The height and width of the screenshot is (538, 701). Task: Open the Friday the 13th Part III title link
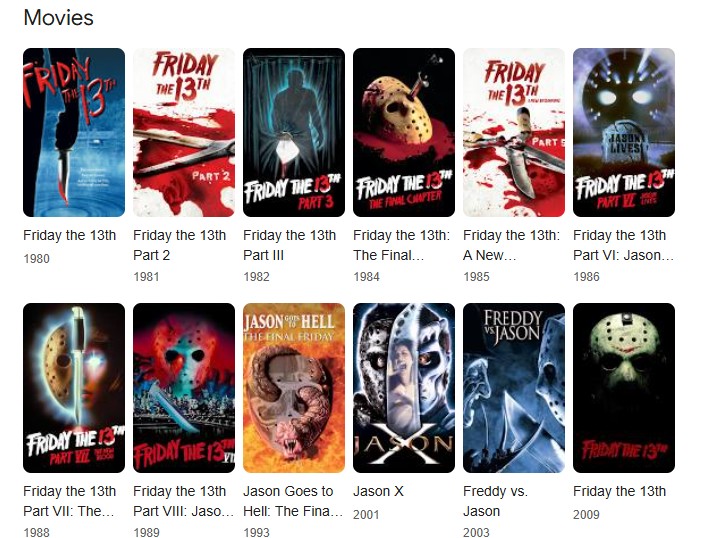click(289, 245)
